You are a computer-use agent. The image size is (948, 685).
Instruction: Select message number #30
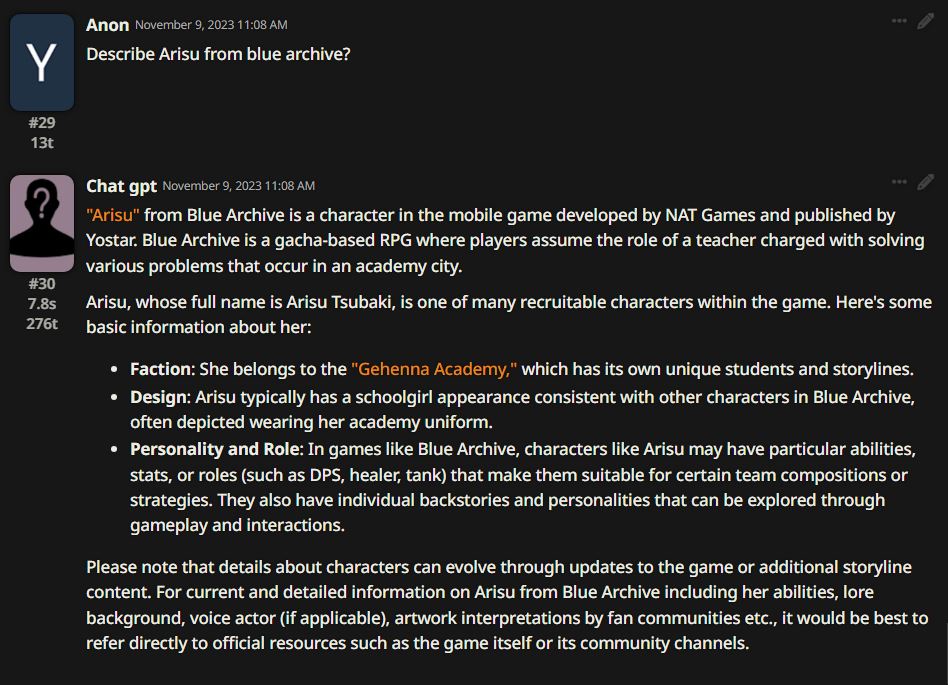click(x=42, y=284)
